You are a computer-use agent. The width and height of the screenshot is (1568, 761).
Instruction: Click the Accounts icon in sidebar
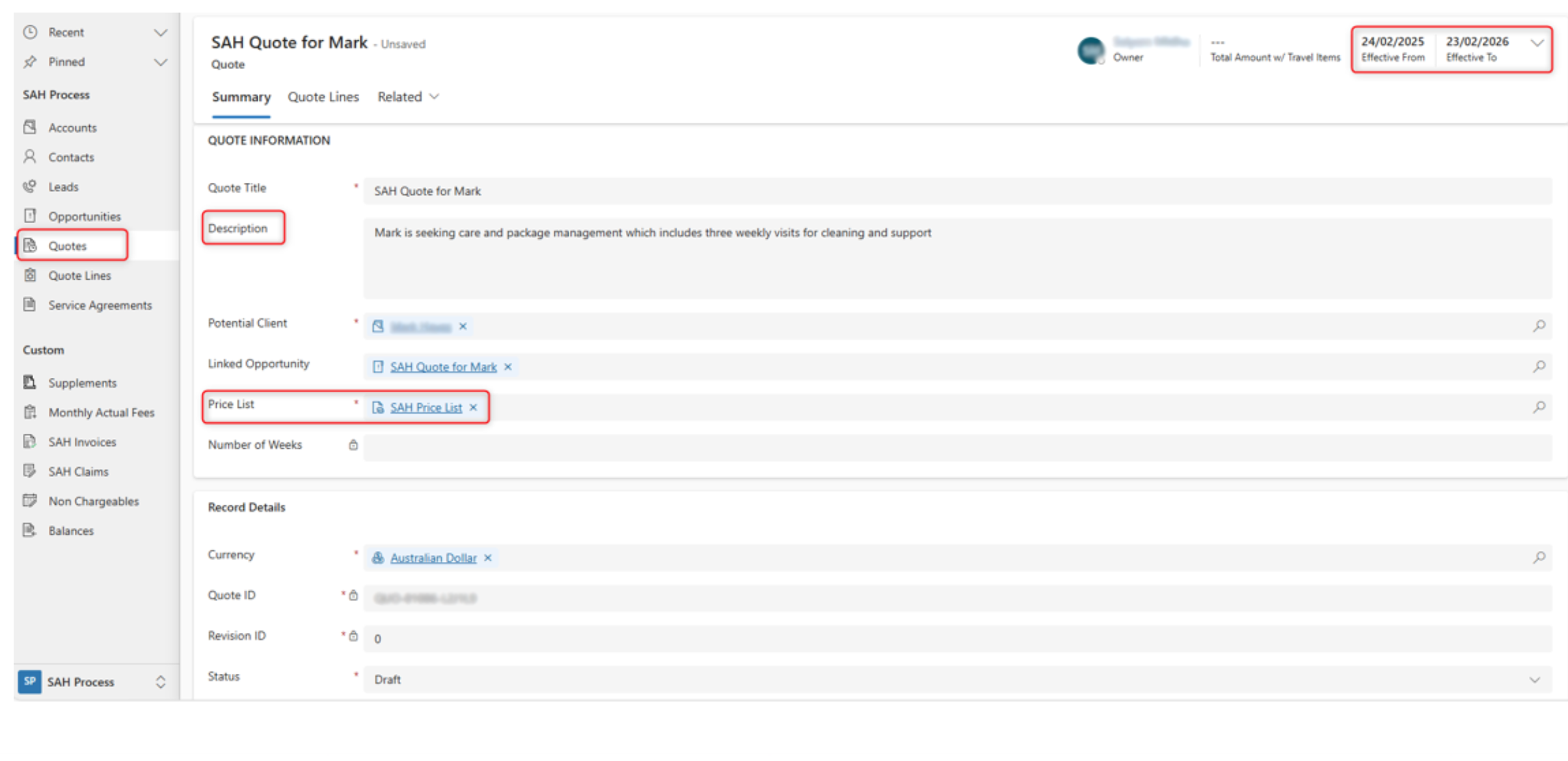30,127
